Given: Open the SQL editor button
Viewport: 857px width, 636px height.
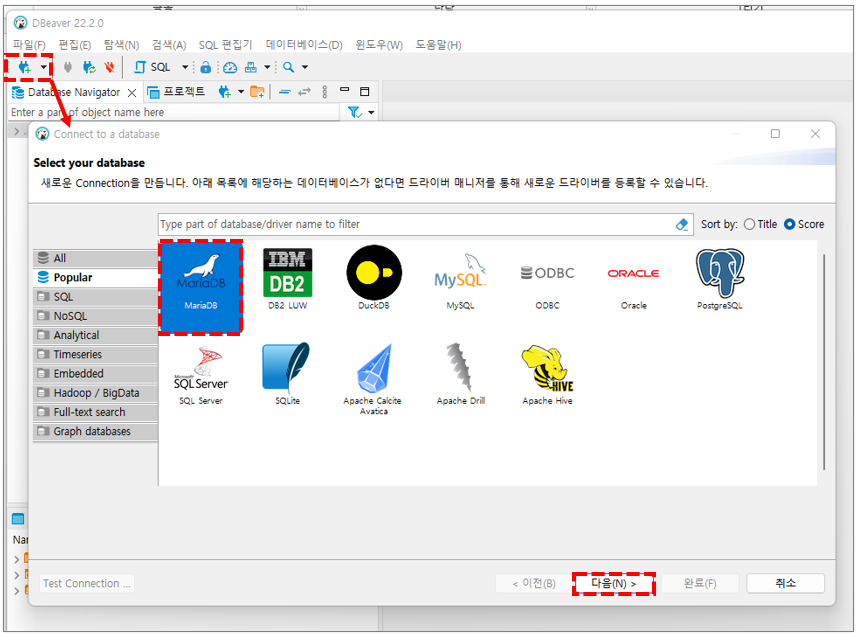Looking at the screenshot, I should tap(152, 67).
